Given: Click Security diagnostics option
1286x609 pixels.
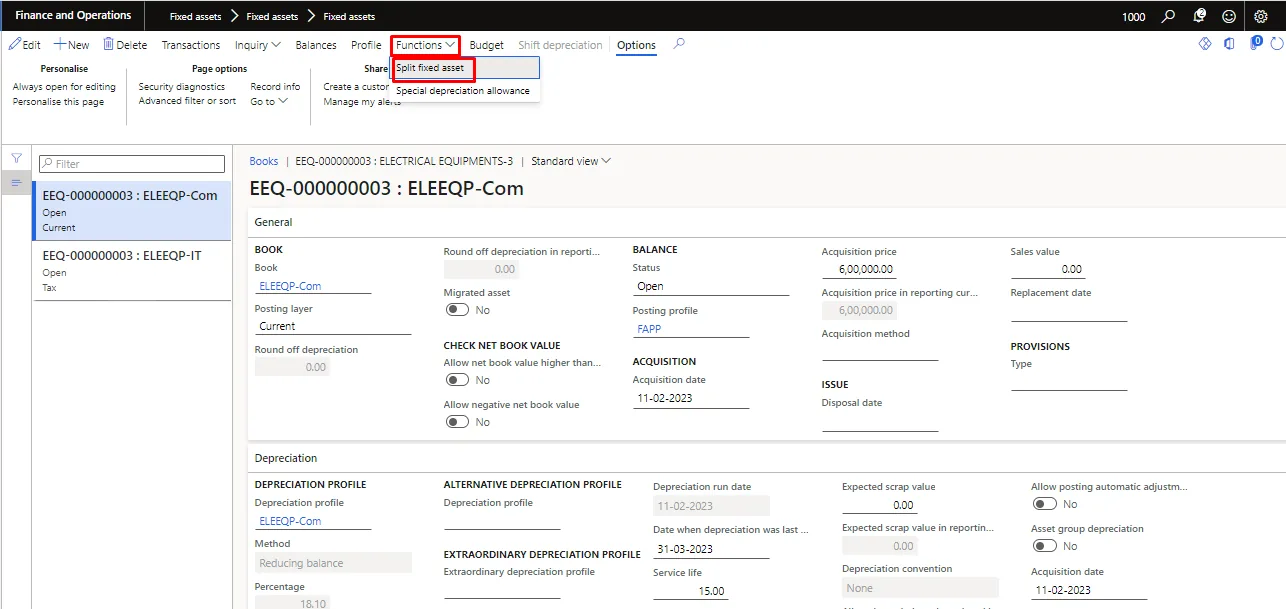Looking at the screenshot, I should (x=182, y=87).
